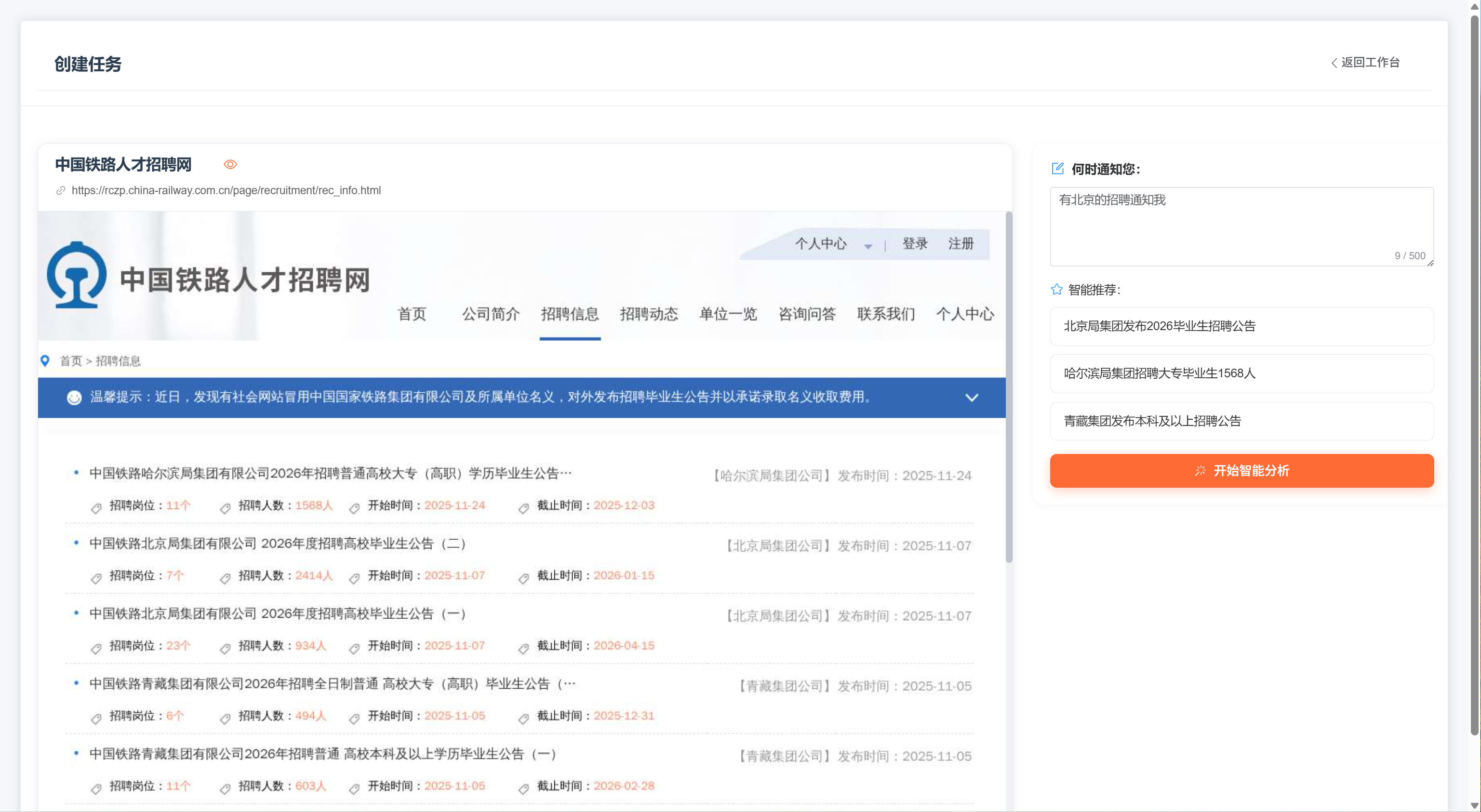Choose suggestion 哈尔滨局集团招聘大专毕业生1568人
The height and width of the screenshot is (812, 1481).
coord(1241,373)
